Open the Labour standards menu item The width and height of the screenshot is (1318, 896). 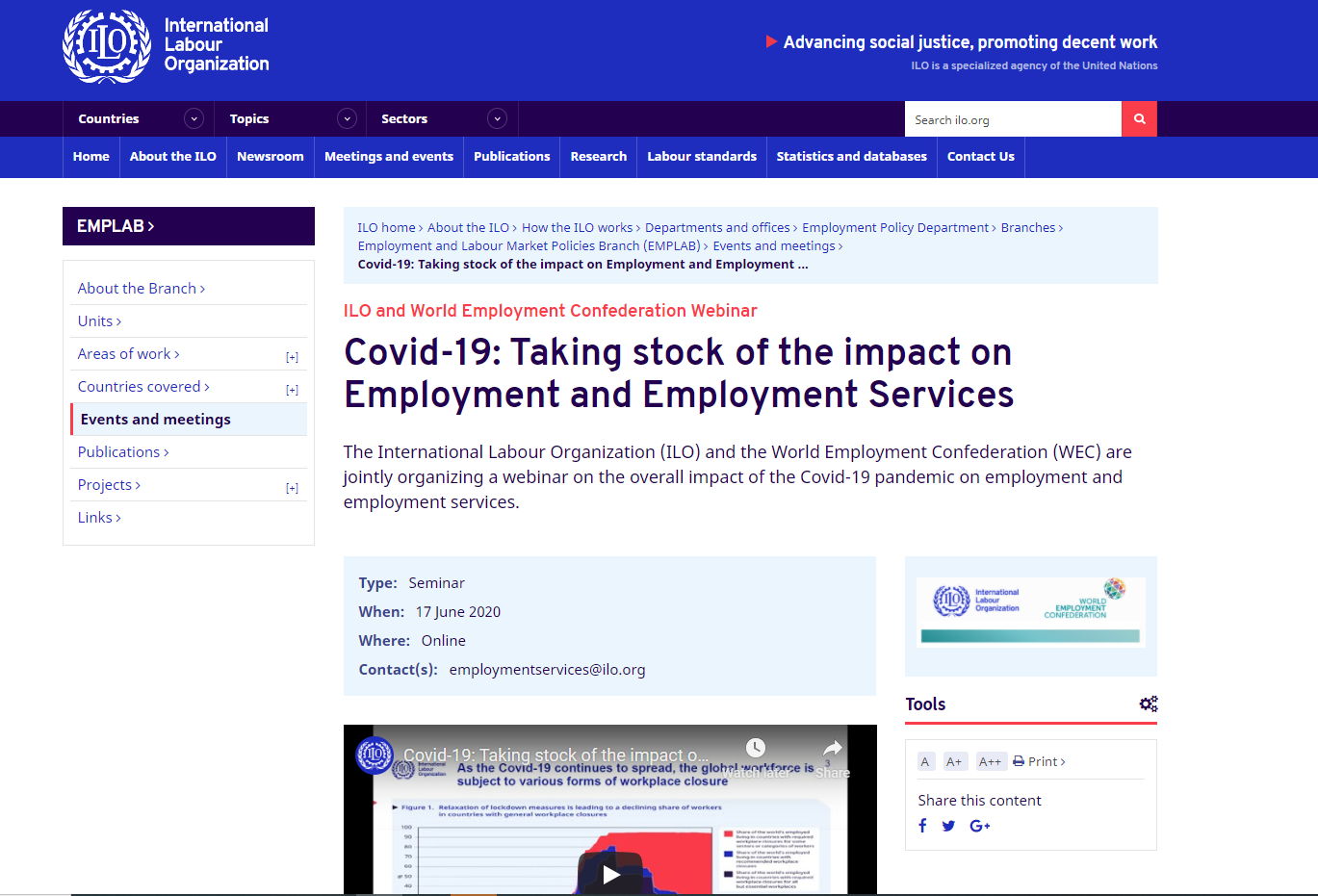(x=701, y=157)
